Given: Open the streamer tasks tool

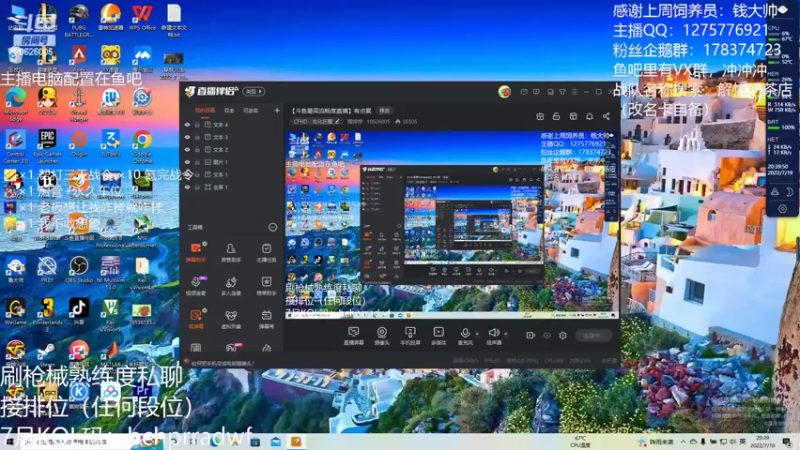Looking at the screenshot, I should pyautogui.click(x=266, y=252).
